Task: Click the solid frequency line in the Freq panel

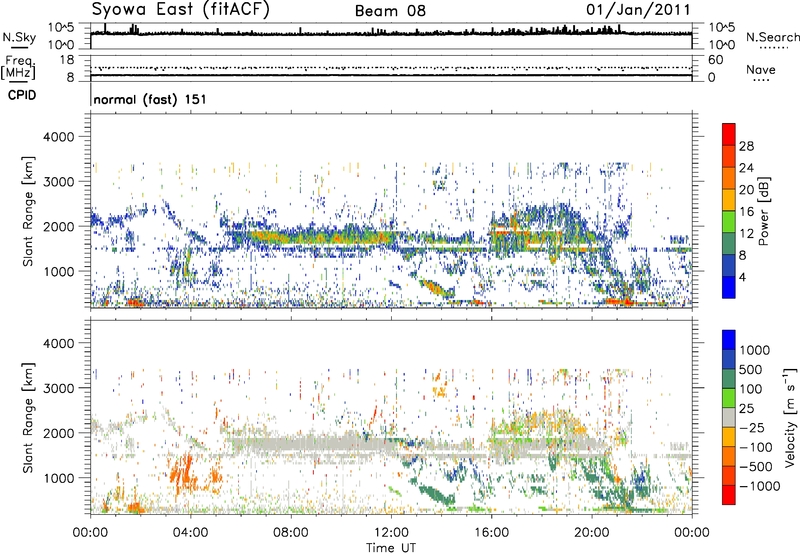Action: [391, 75]
